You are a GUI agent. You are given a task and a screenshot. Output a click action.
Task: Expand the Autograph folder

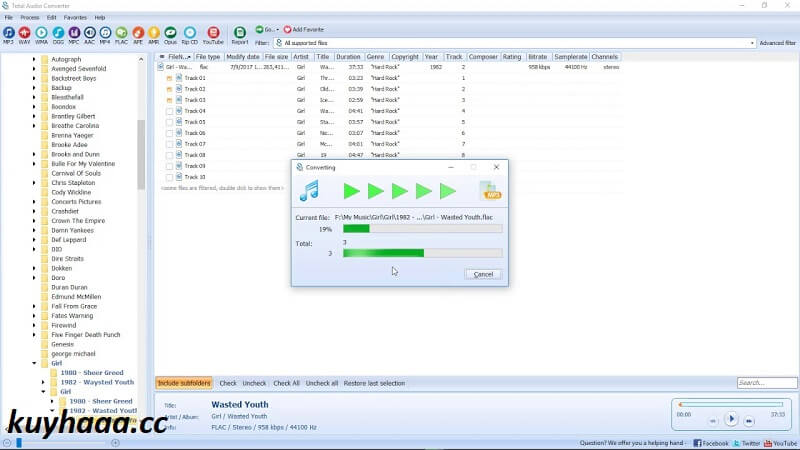click(34, 59)
